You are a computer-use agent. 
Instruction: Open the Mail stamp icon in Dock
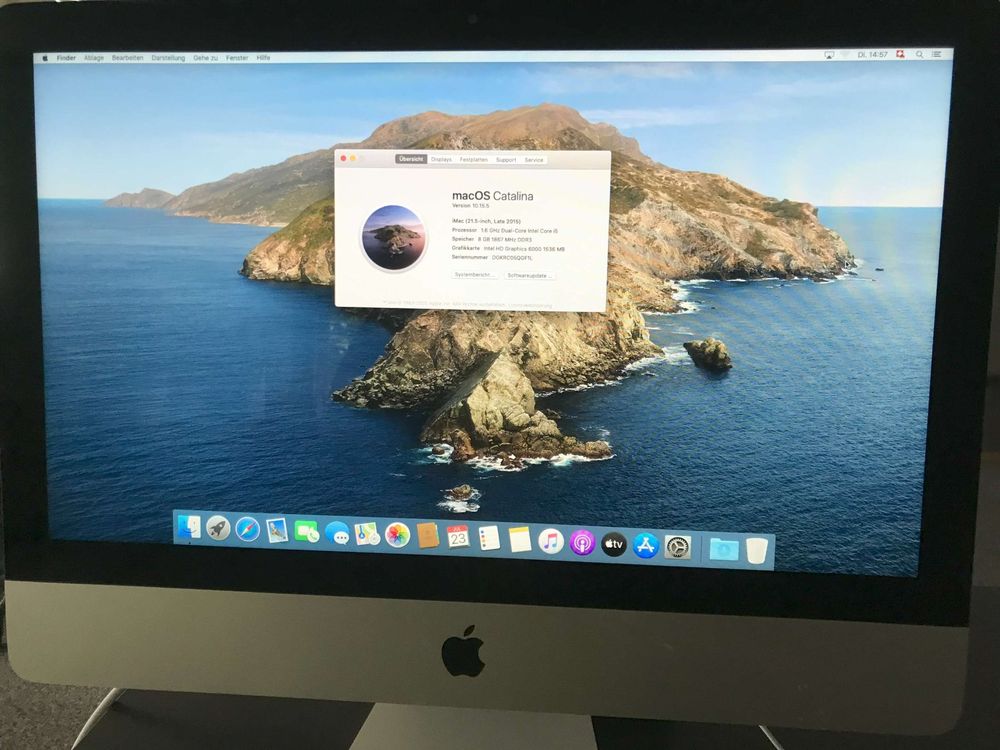tap(277, 531)
